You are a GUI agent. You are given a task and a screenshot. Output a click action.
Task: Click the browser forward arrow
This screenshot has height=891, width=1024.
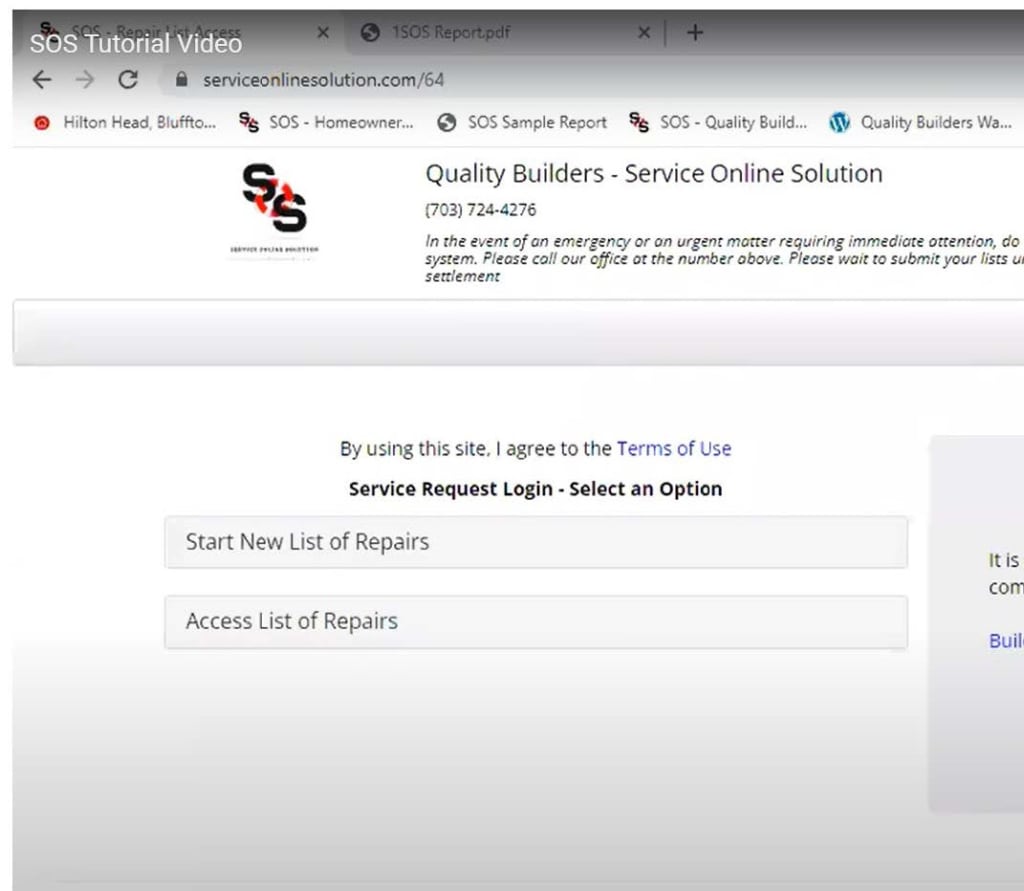coord(85,80)
